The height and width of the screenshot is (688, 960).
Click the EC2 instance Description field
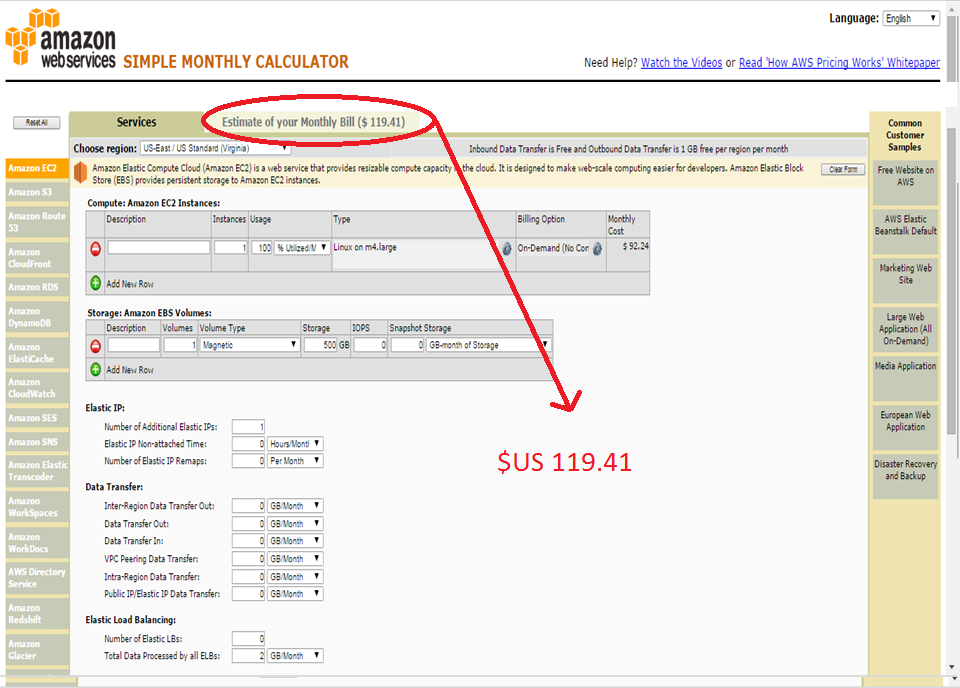tap(159, 248)
